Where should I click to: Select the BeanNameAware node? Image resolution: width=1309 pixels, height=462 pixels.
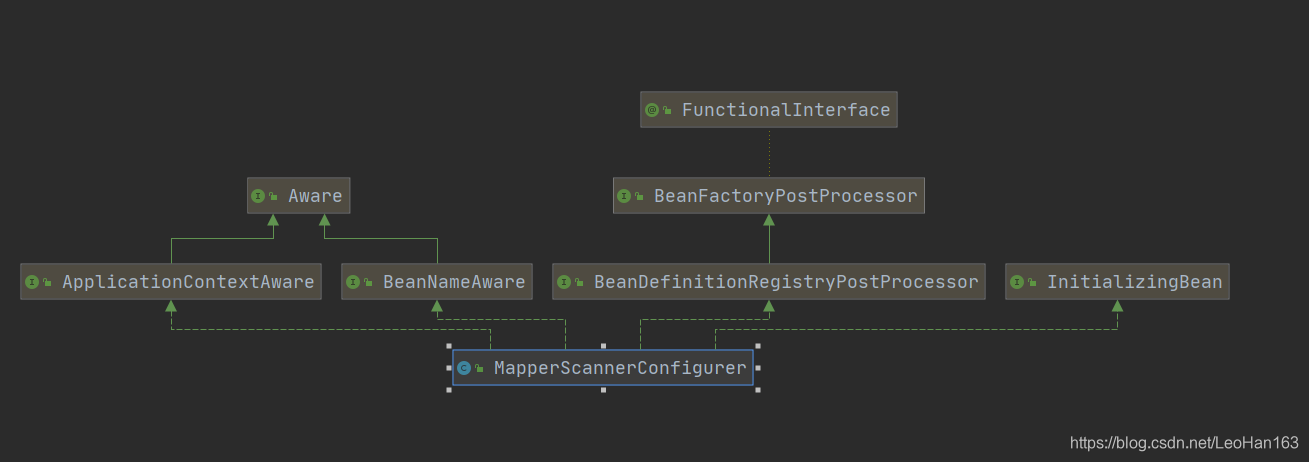click(x=437, y=282)
